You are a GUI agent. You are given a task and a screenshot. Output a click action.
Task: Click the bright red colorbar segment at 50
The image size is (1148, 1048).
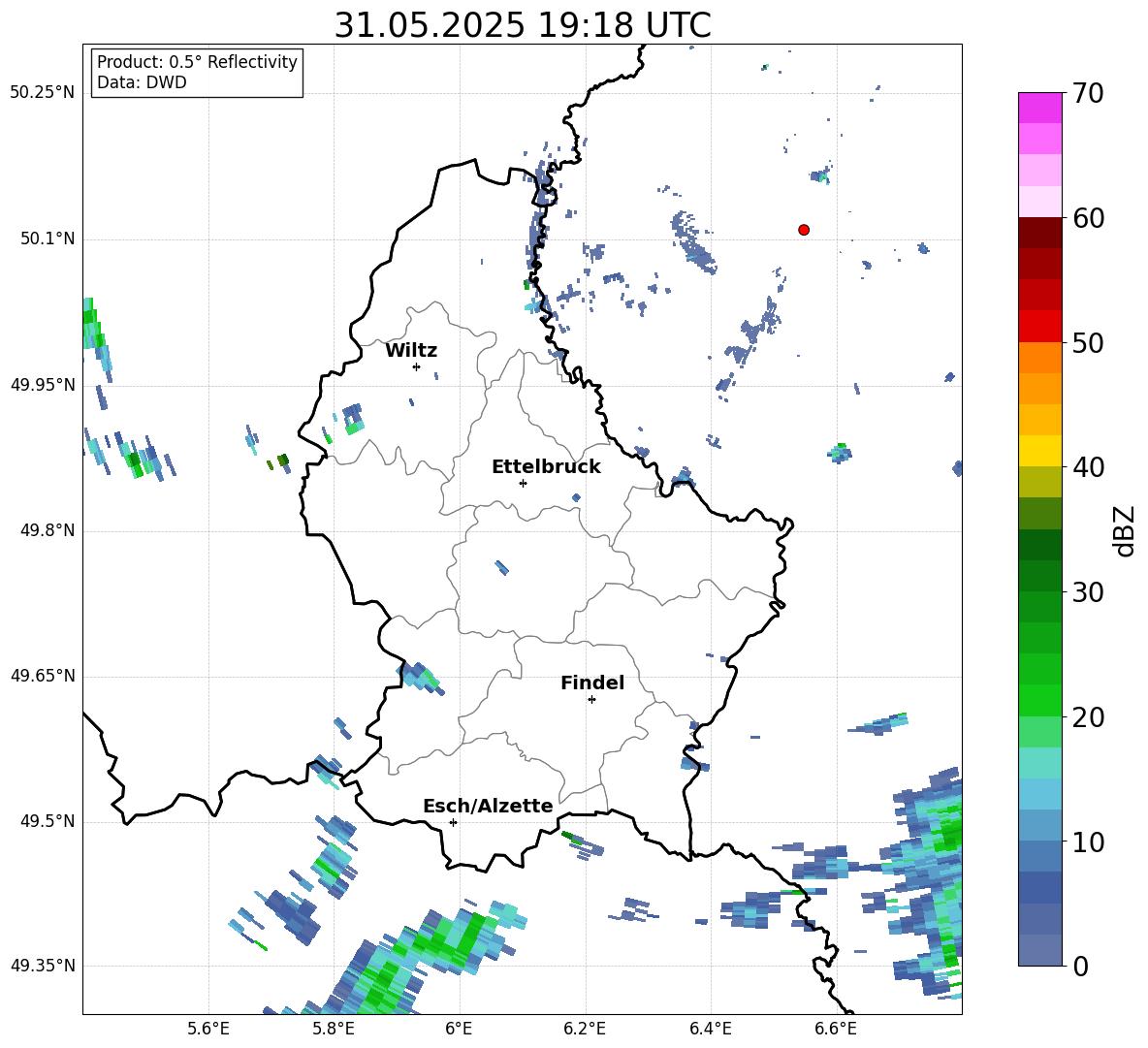click(x=1039, y=327)
